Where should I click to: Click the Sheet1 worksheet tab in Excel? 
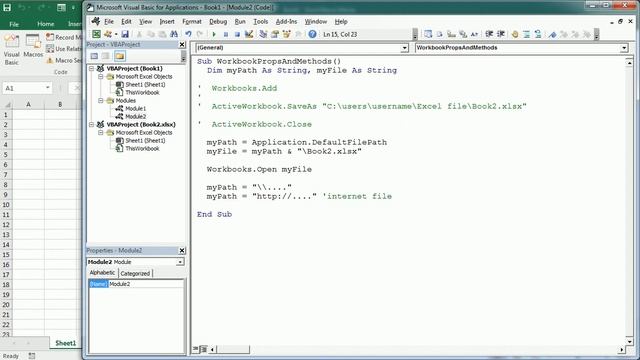tap(65, 343)
